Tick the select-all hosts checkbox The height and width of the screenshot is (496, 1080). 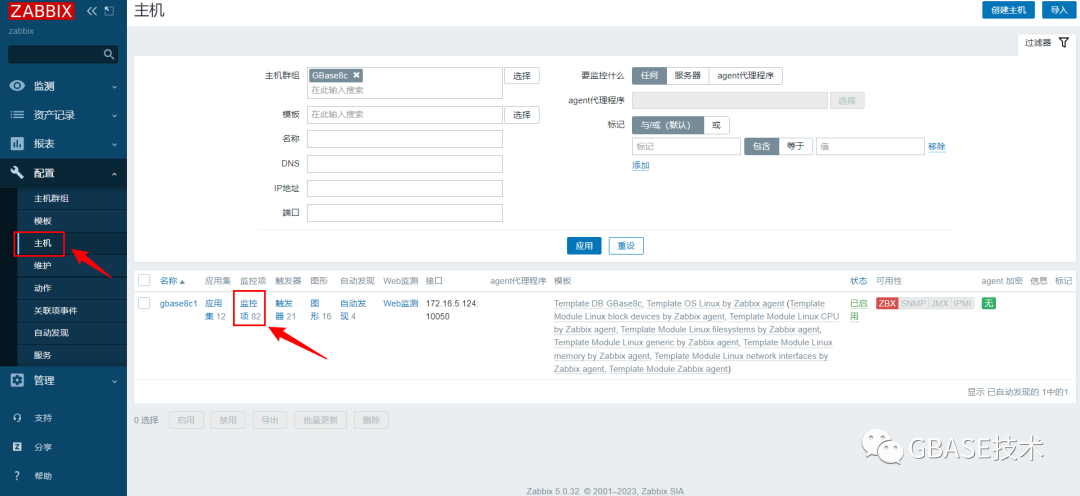tap(144, 280)
